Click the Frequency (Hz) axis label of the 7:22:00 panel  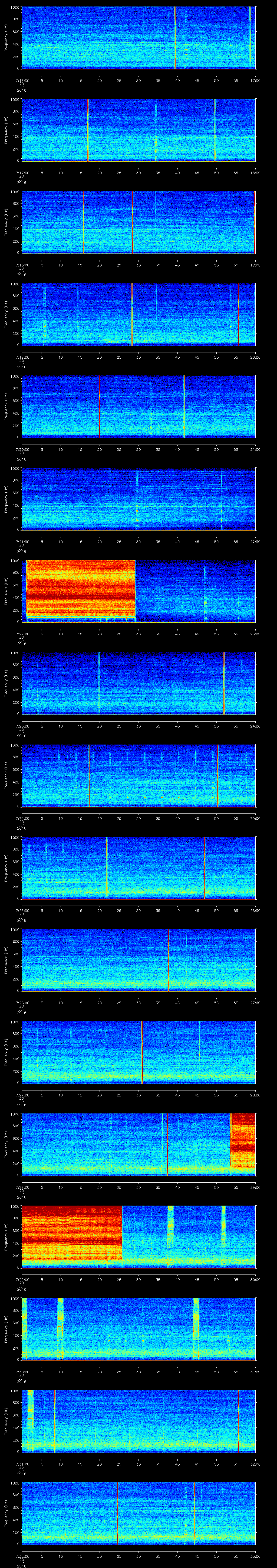[6, 591]
